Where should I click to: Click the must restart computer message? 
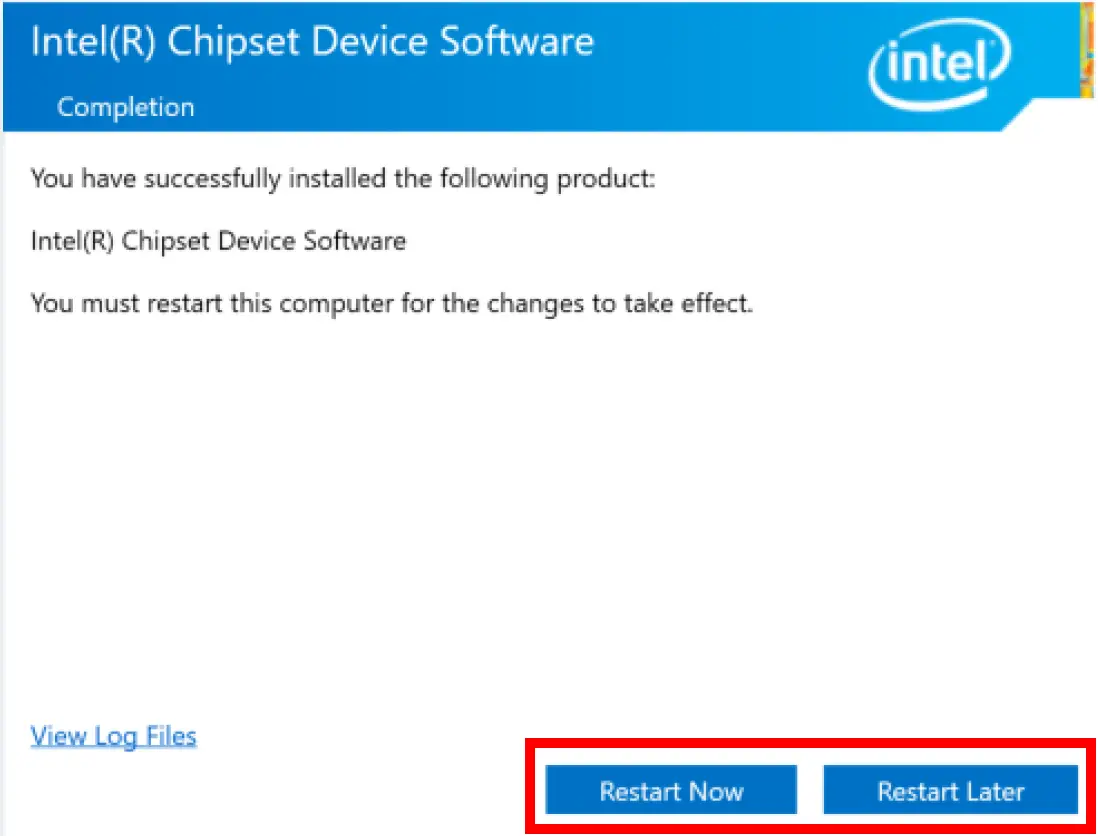click(391, 302)
